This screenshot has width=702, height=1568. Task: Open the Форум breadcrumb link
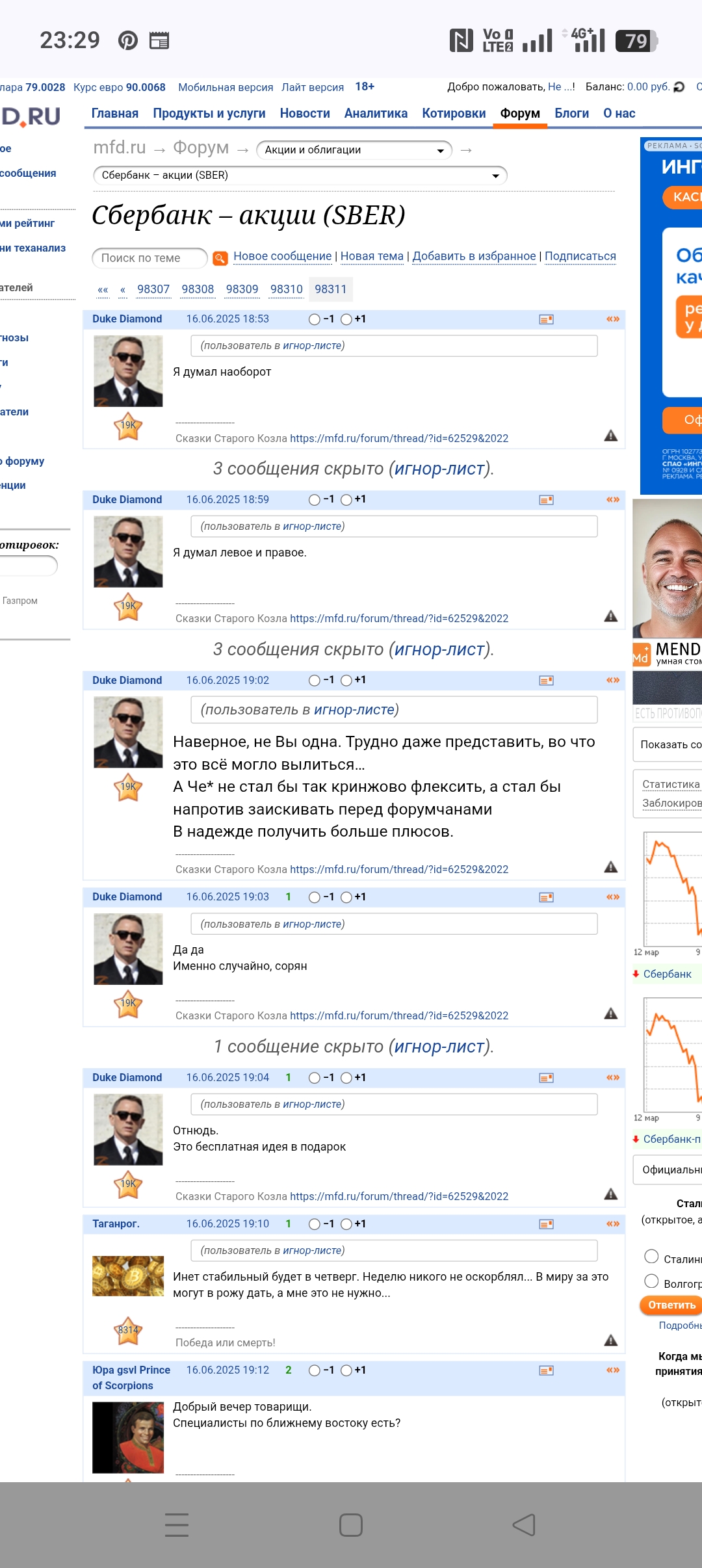(x=201, y=148)
